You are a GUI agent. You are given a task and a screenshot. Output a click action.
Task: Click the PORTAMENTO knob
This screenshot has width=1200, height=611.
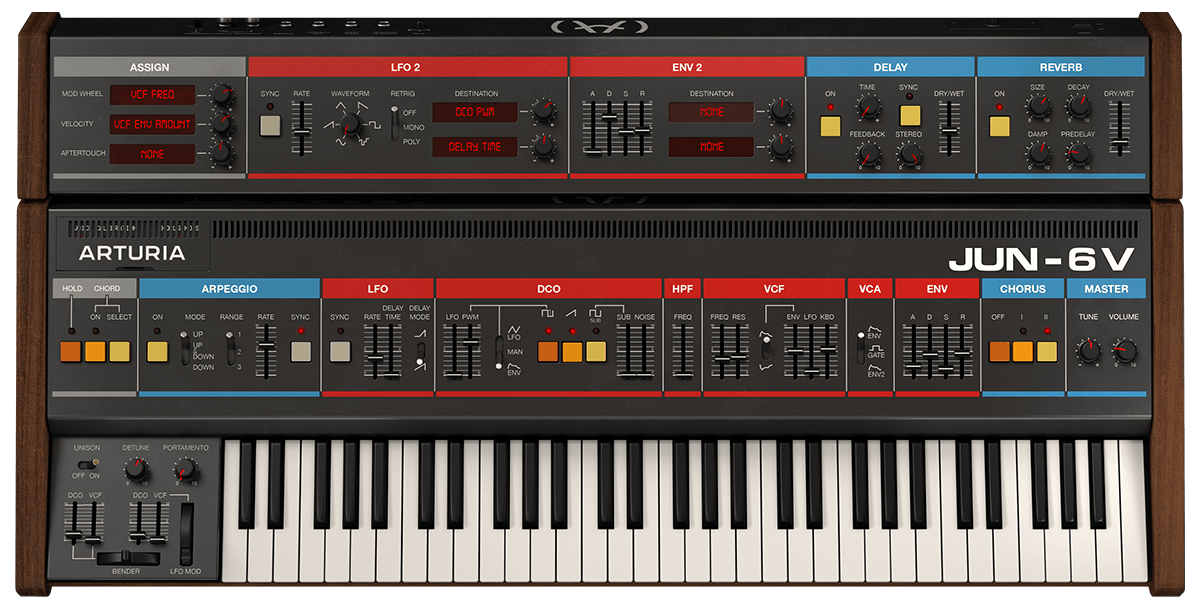(x=185, y=470)
